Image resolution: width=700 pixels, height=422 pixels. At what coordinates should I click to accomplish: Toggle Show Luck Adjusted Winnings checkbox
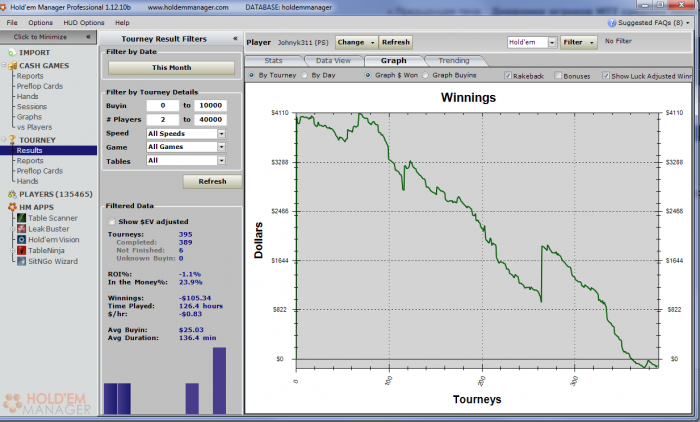tap(606, 75)
